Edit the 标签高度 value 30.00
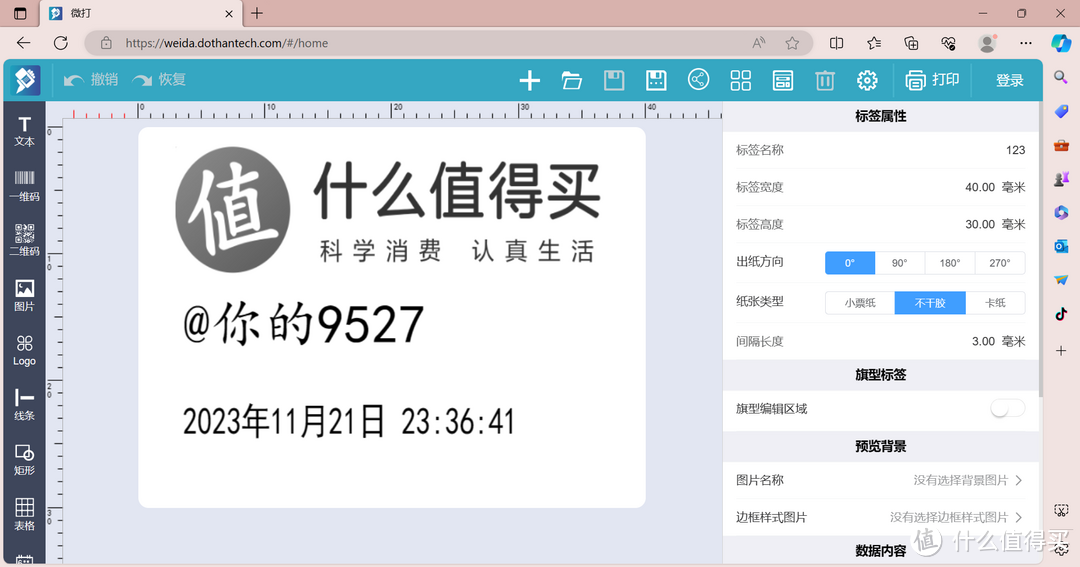 coord(979,225)
